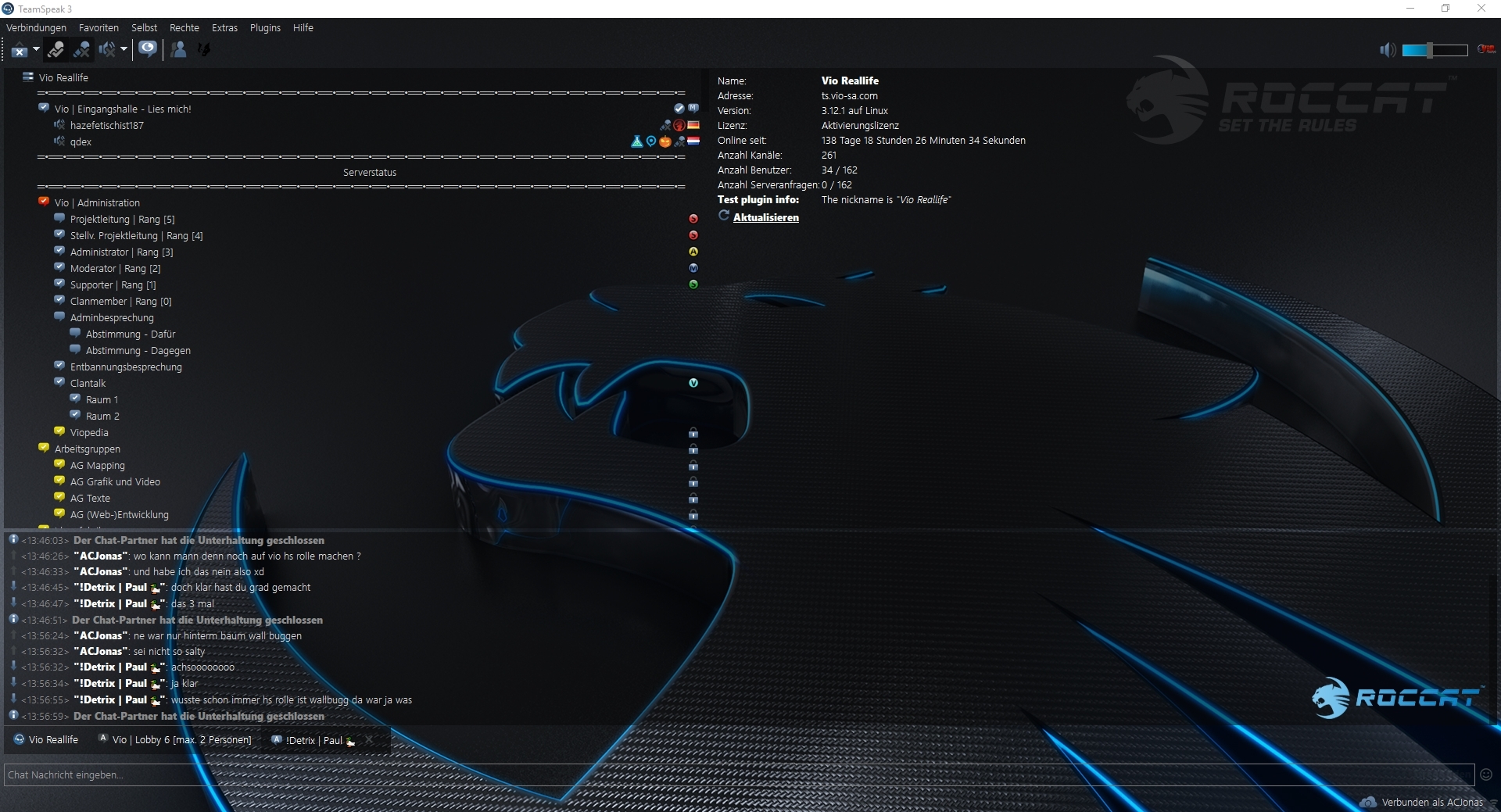Click the Aktualisieren refresh link

(766, 218)
